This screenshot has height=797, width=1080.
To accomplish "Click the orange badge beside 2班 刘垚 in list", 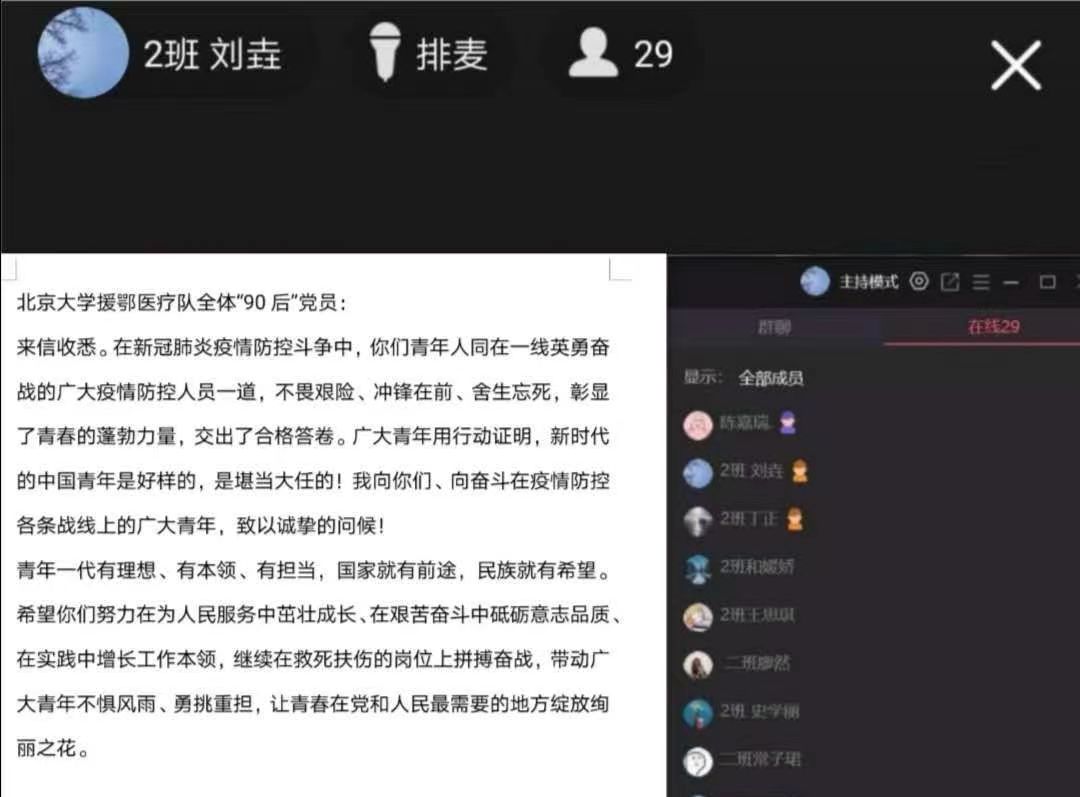I will (799, 472).
